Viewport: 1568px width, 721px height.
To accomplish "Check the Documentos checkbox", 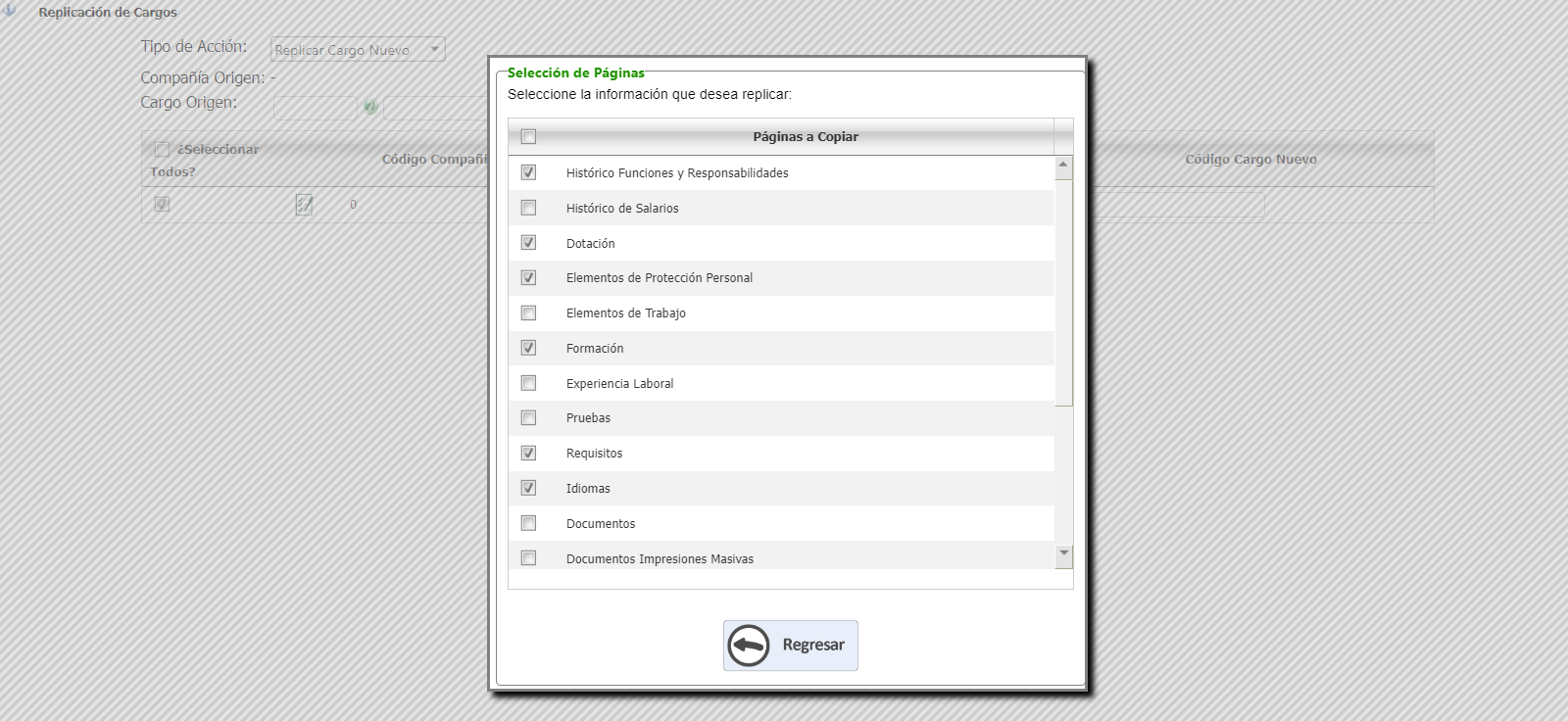I will pos(529,523).
